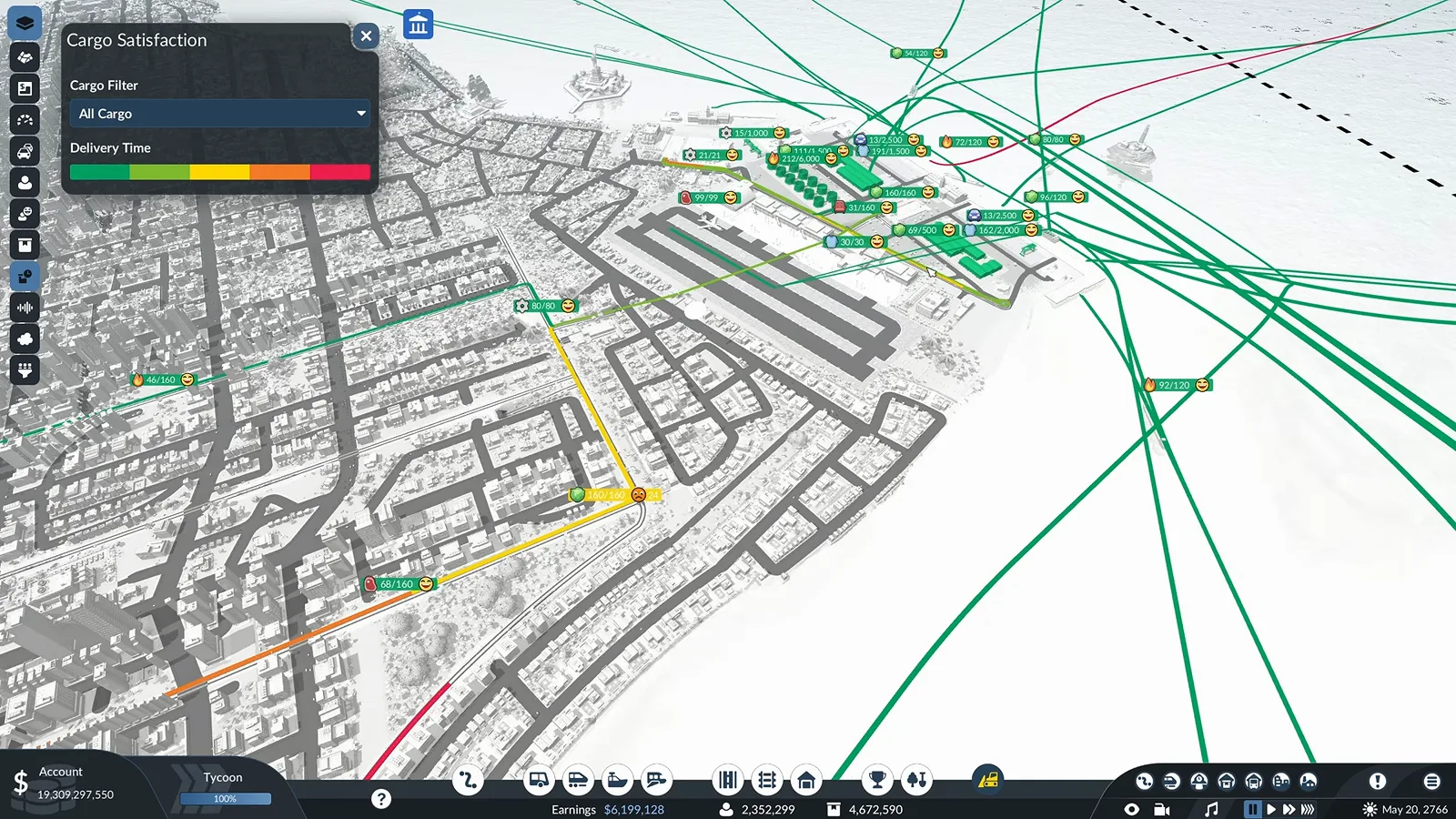Open the town list icon
1456x819 pixels.
[1280, 781]
